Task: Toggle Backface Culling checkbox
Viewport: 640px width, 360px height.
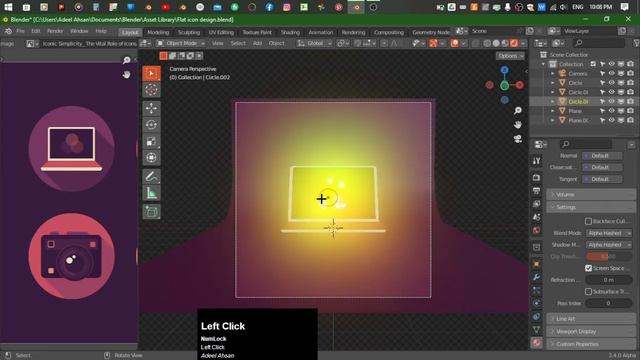Action: [588, 221]
